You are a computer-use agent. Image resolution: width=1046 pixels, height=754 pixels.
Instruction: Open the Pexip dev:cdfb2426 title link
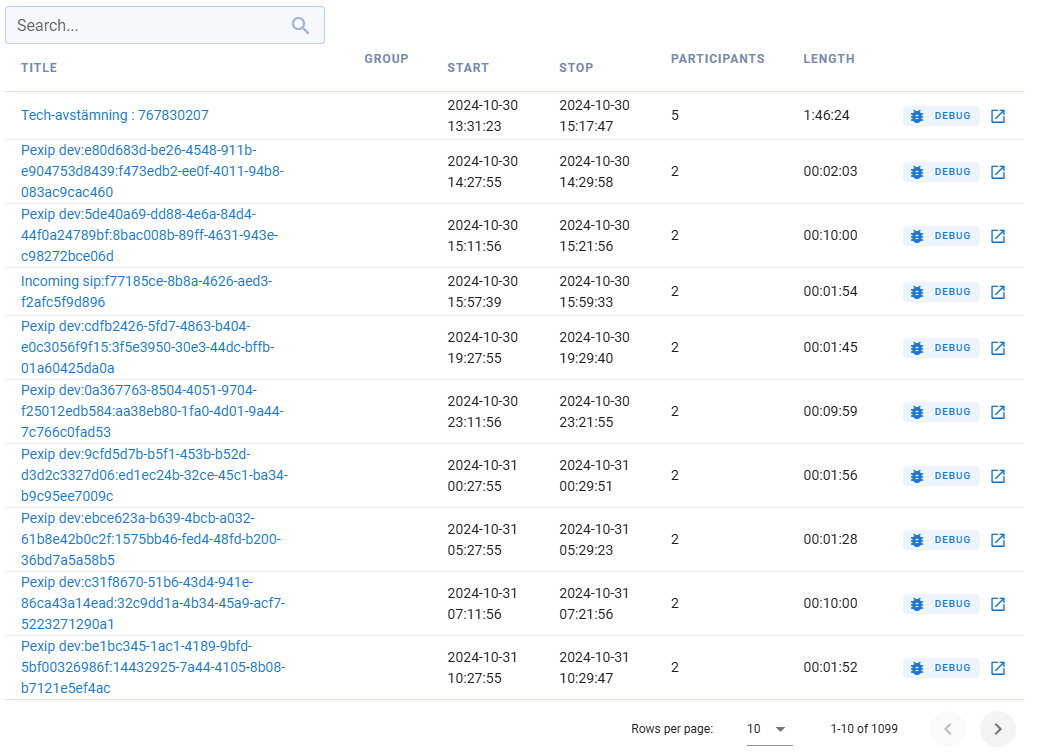(x=147, y=348)
